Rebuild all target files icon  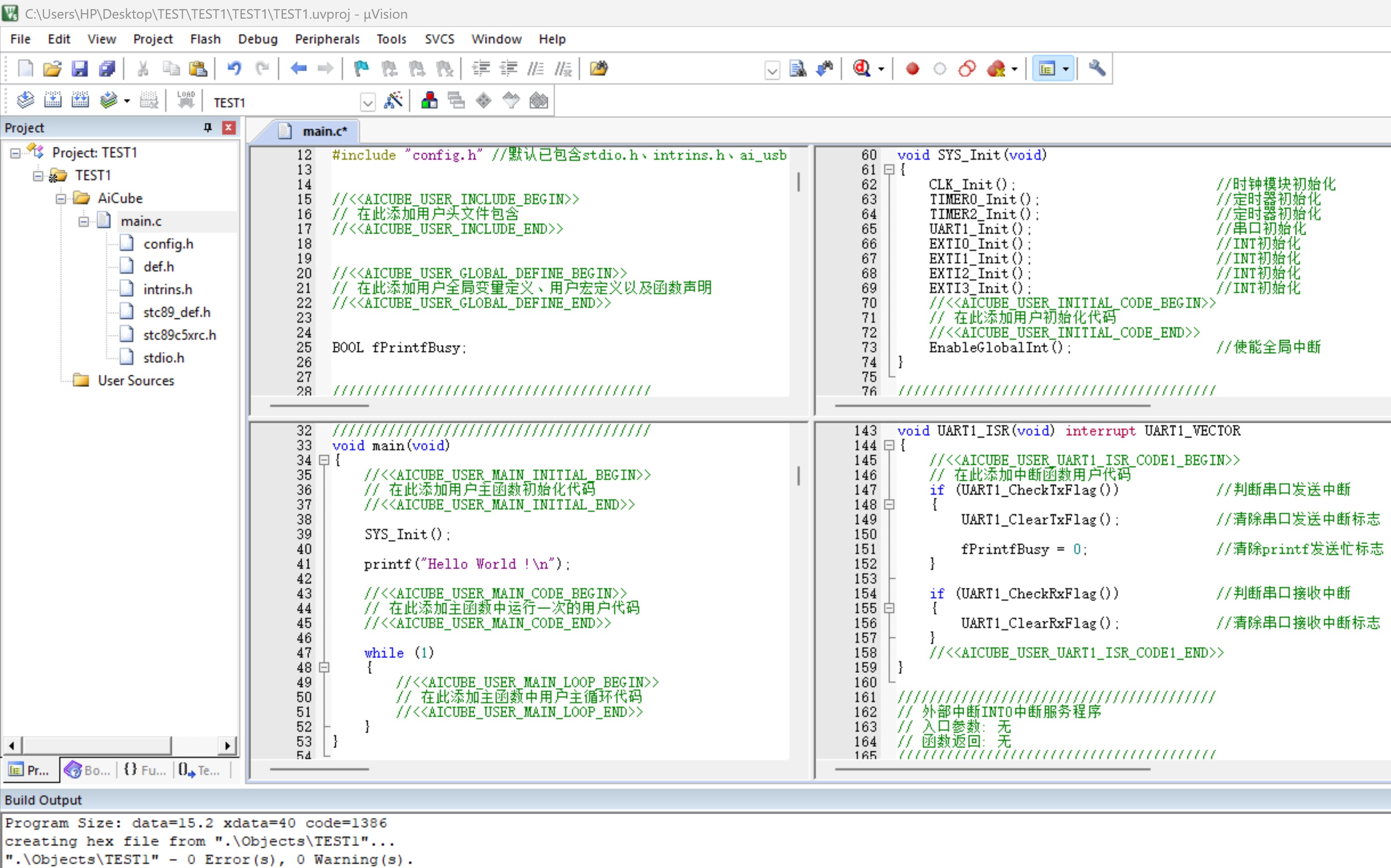pos(80,101)
